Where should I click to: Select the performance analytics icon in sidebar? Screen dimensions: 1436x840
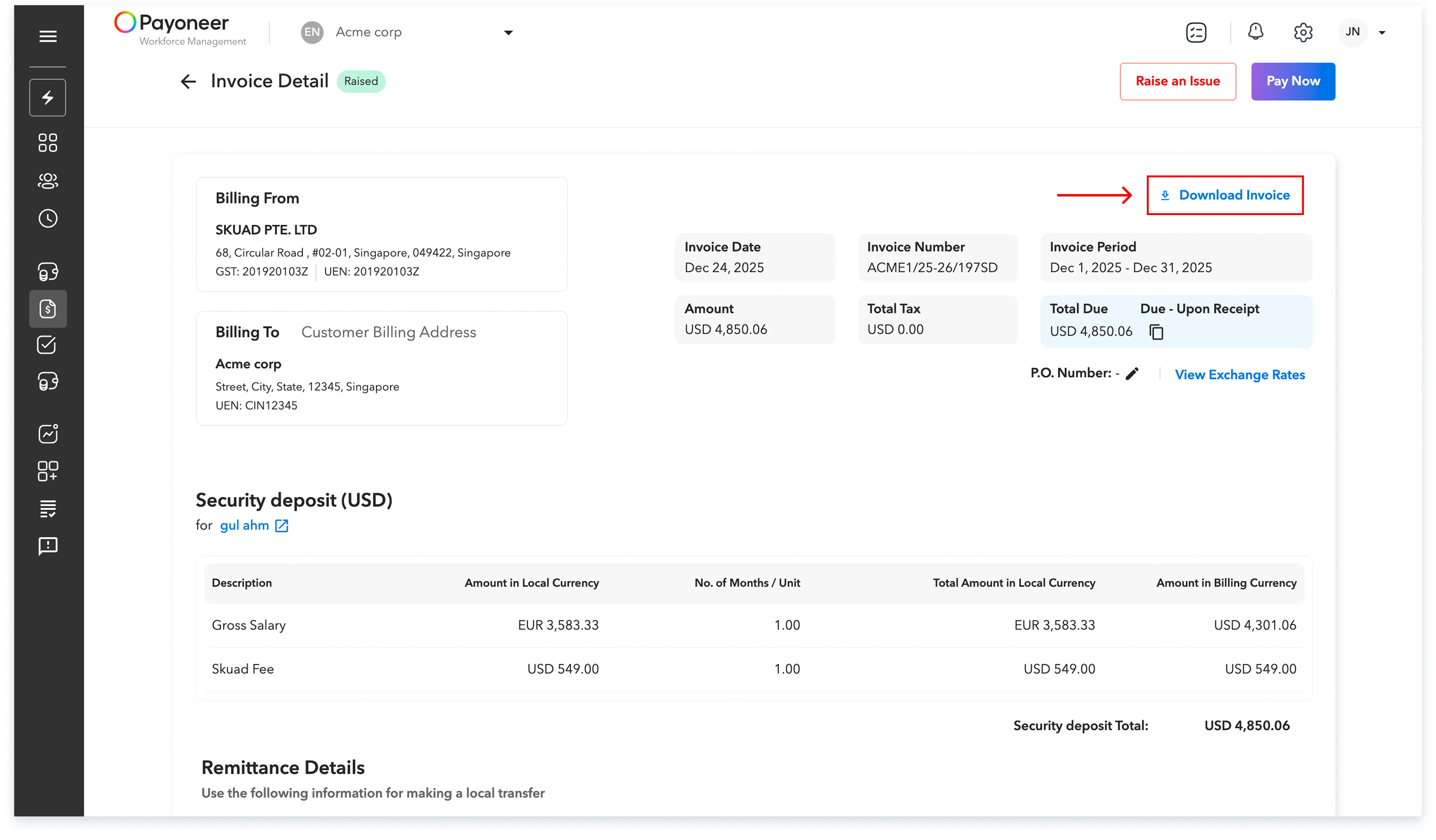[x=47, y=433]
